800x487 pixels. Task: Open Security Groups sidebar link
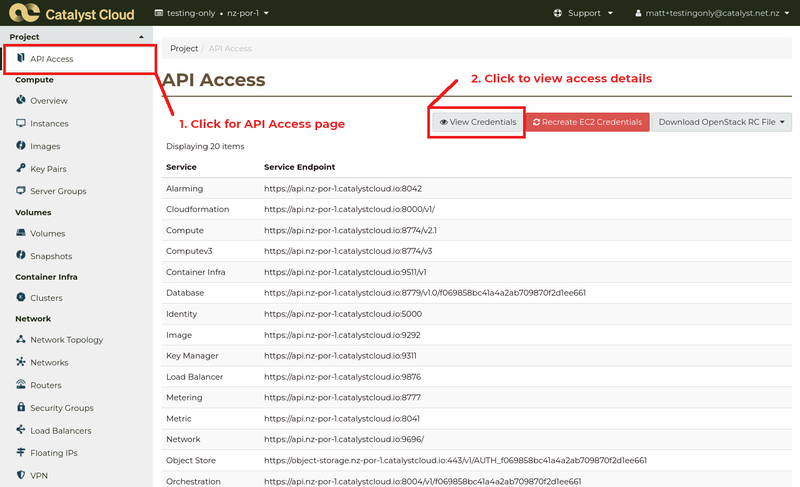(62, 408)
